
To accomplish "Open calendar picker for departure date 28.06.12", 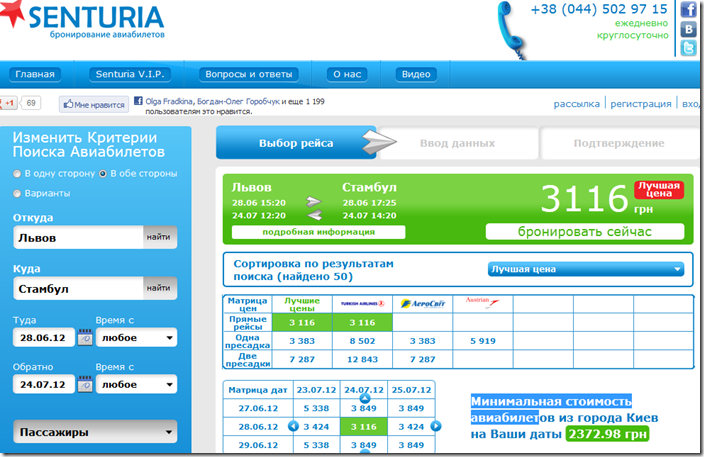I will [84, 339].
